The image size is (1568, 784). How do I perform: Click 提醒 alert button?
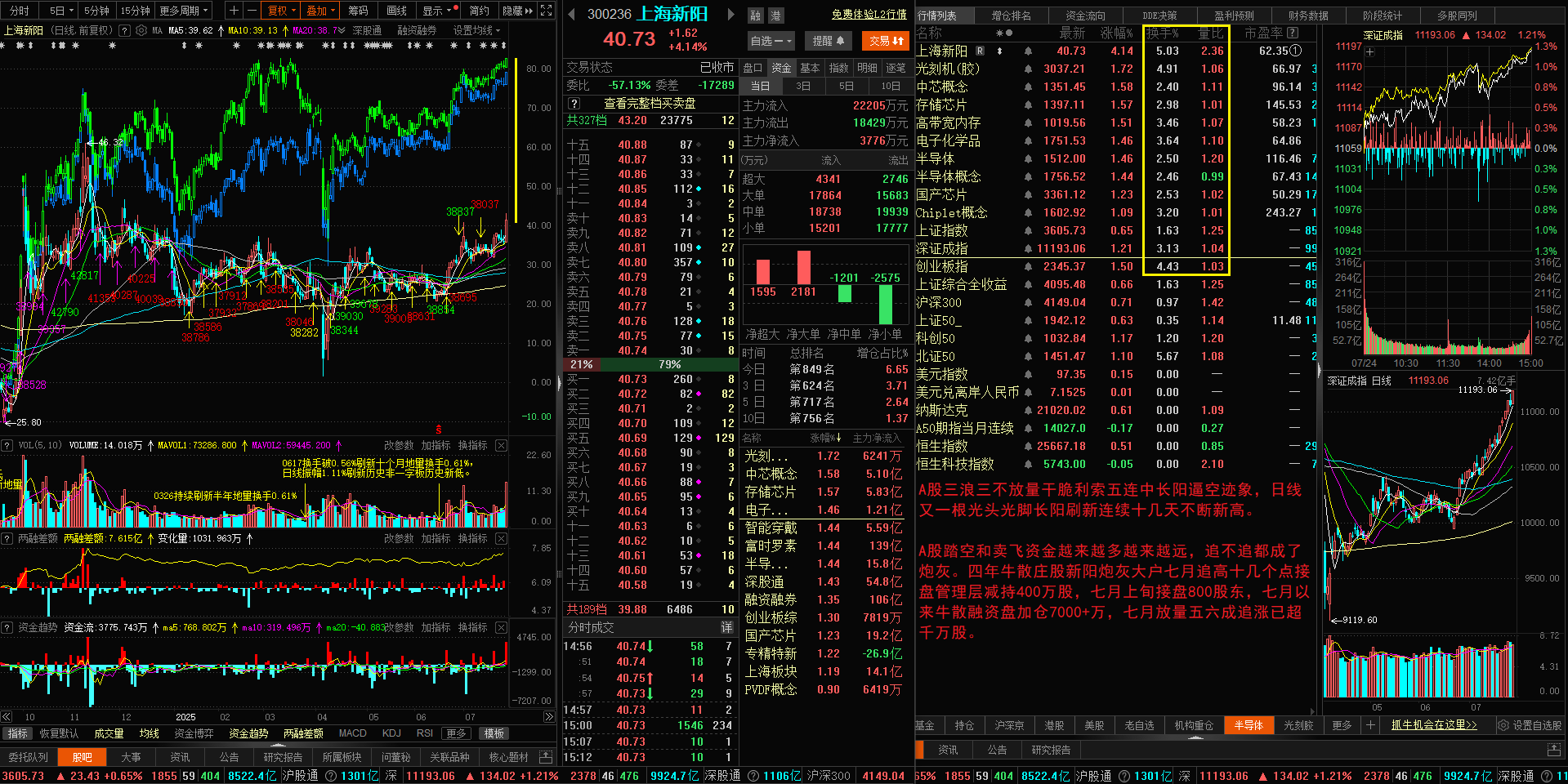[x=828, y=40]
